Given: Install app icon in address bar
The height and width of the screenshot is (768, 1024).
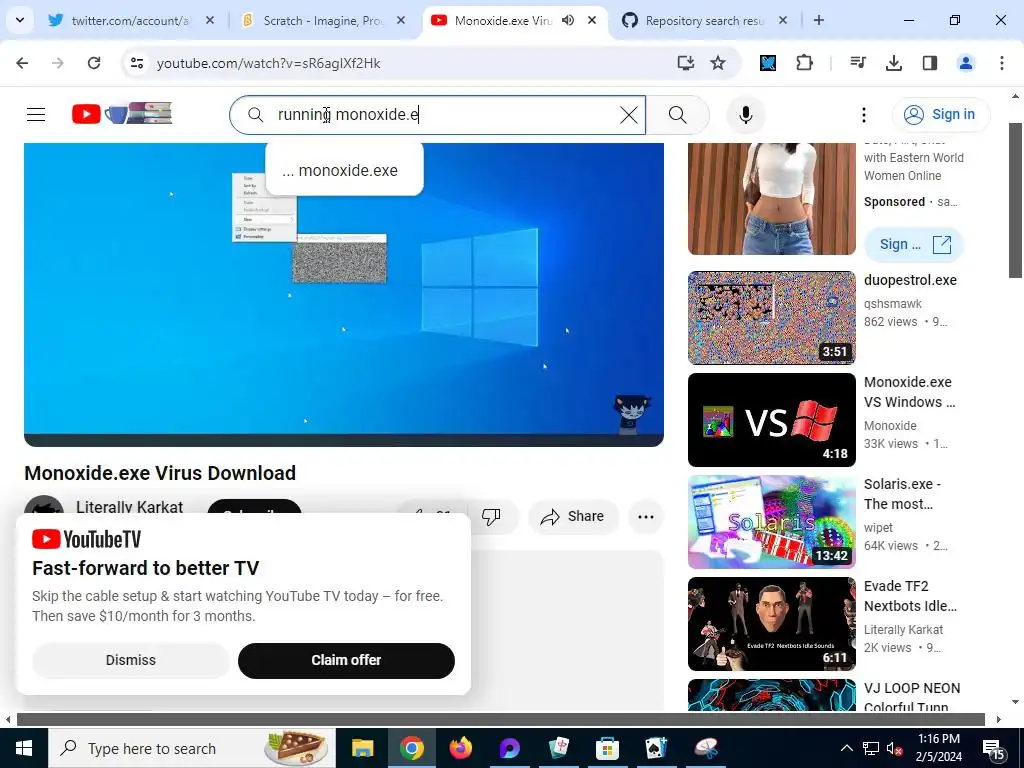Looking at the screenshot, I should pyautogui.click(x=685, y=63).
